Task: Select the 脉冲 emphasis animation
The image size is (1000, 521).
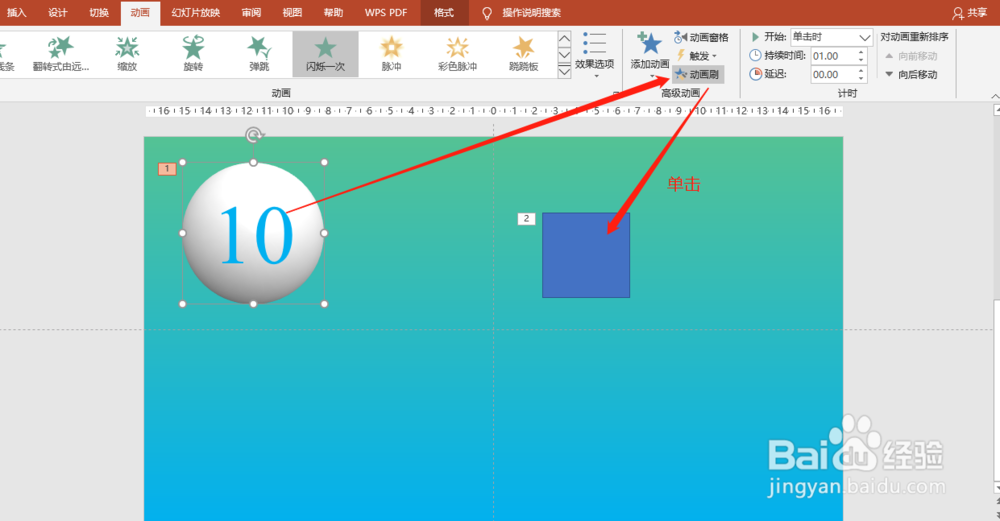Action: coord(392,54)
